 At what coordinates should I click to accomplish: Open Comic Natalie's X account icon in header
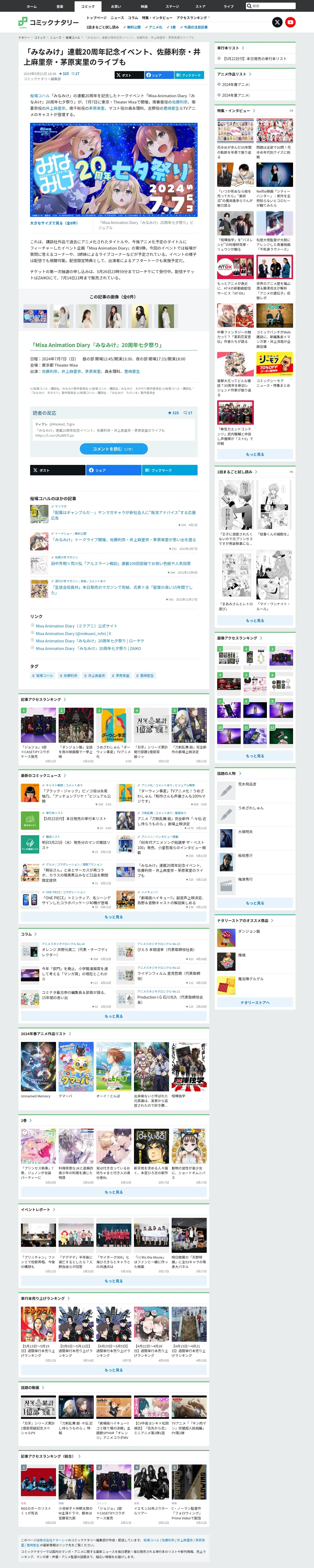tap(277, 22)
